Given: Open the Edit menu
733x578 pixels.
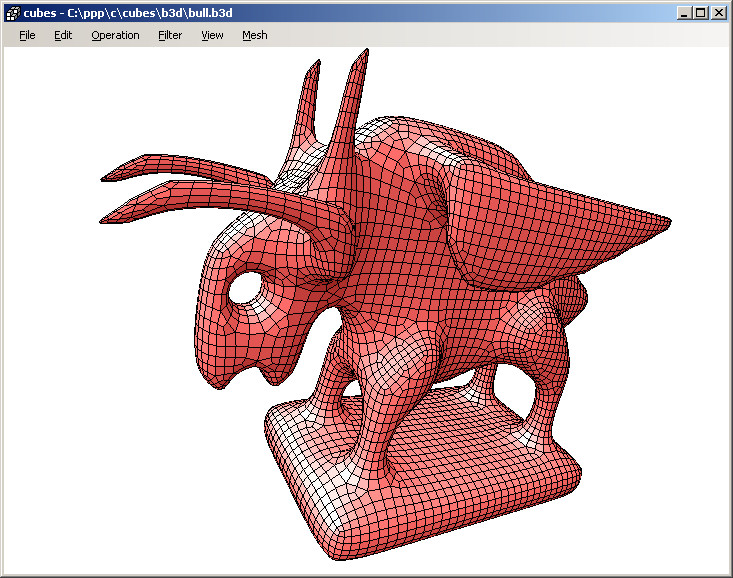Looking at the screenshot, I should point(63,35).
